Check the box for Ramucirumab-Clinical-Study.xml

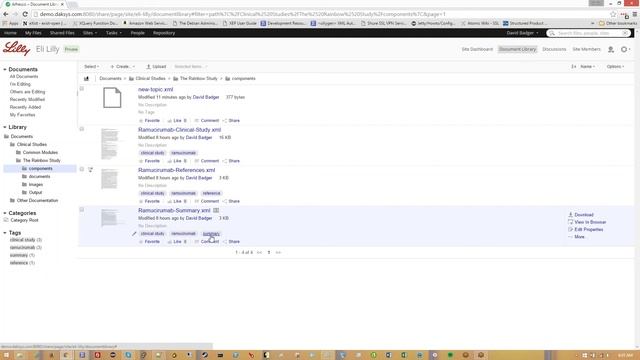pos(82,129)
